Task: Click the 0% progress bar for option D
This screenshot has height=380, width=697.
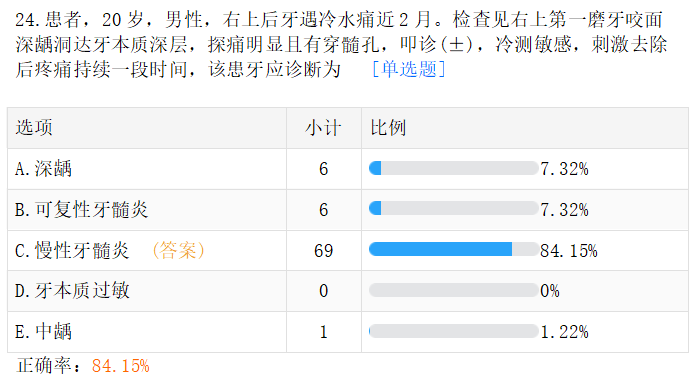Action: click(453, 290)
